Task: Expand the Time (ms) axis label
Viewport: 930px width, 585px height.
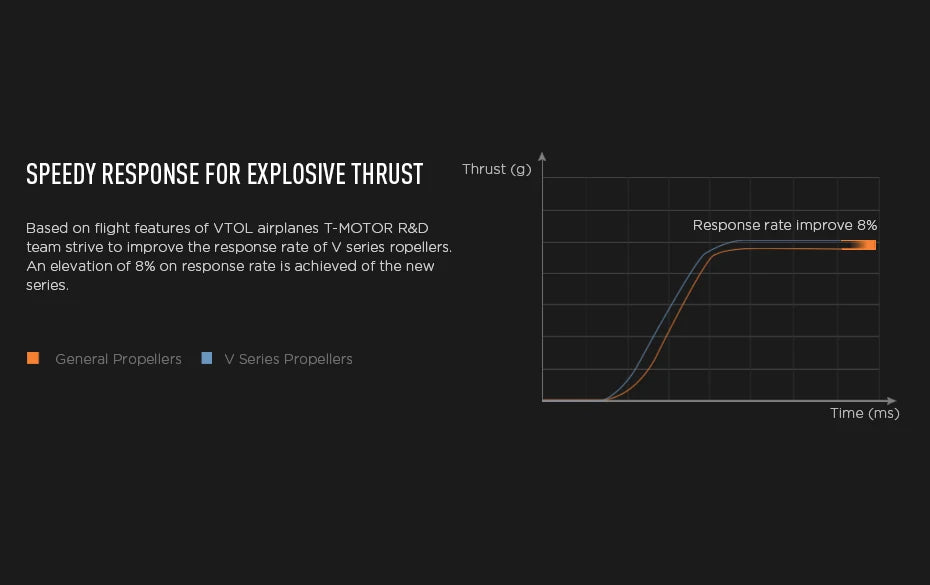Action: [864, 413]
